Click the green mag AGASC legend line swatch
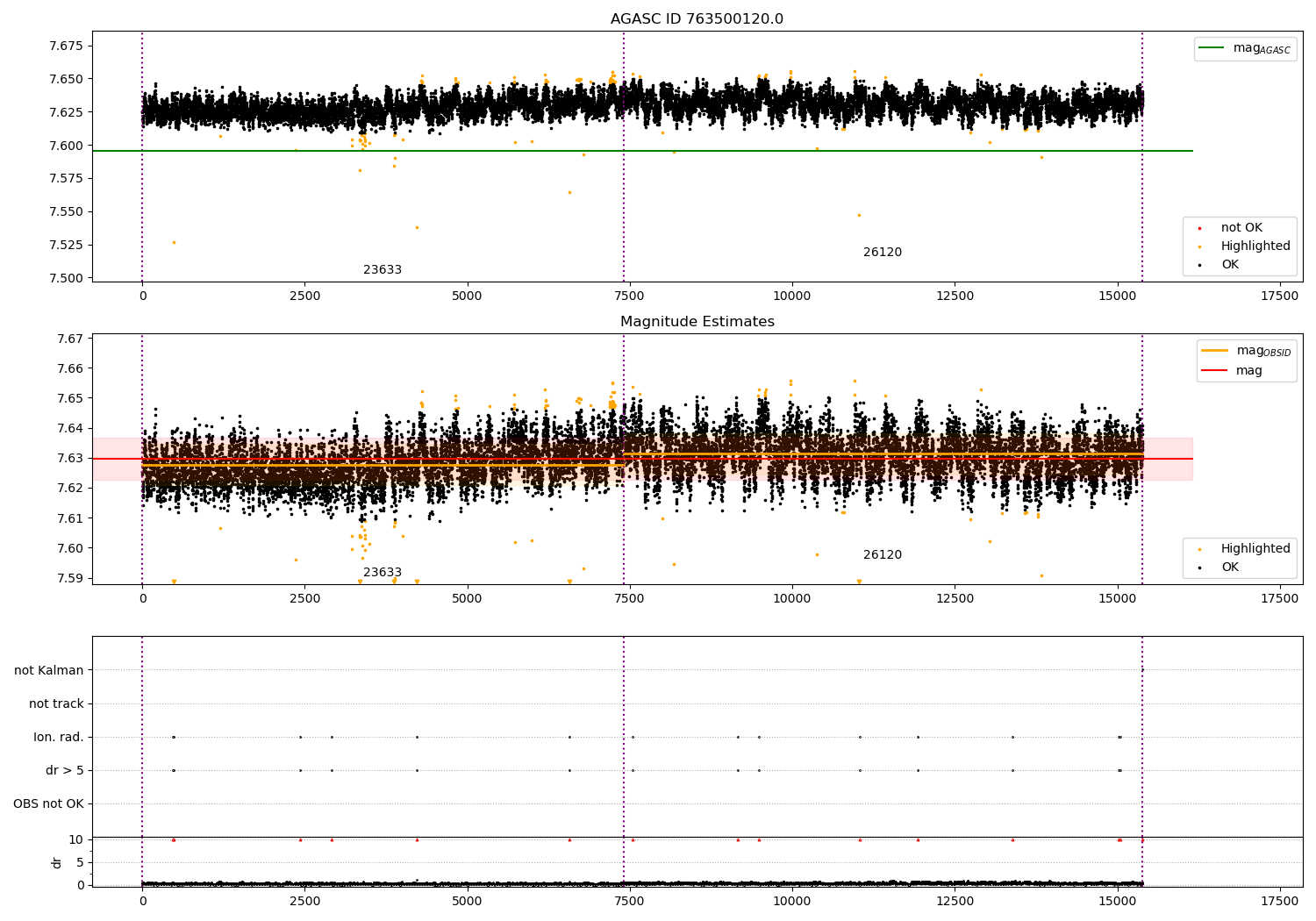 pos(1212,48)
